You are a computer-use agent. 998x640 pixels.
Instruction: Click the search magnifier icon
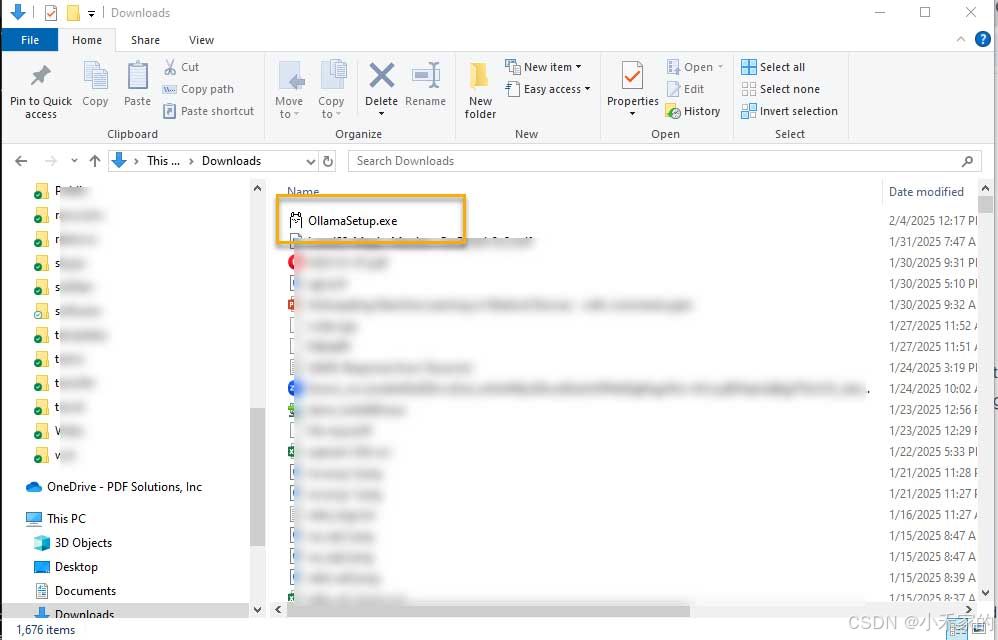(x=967, y=161)
